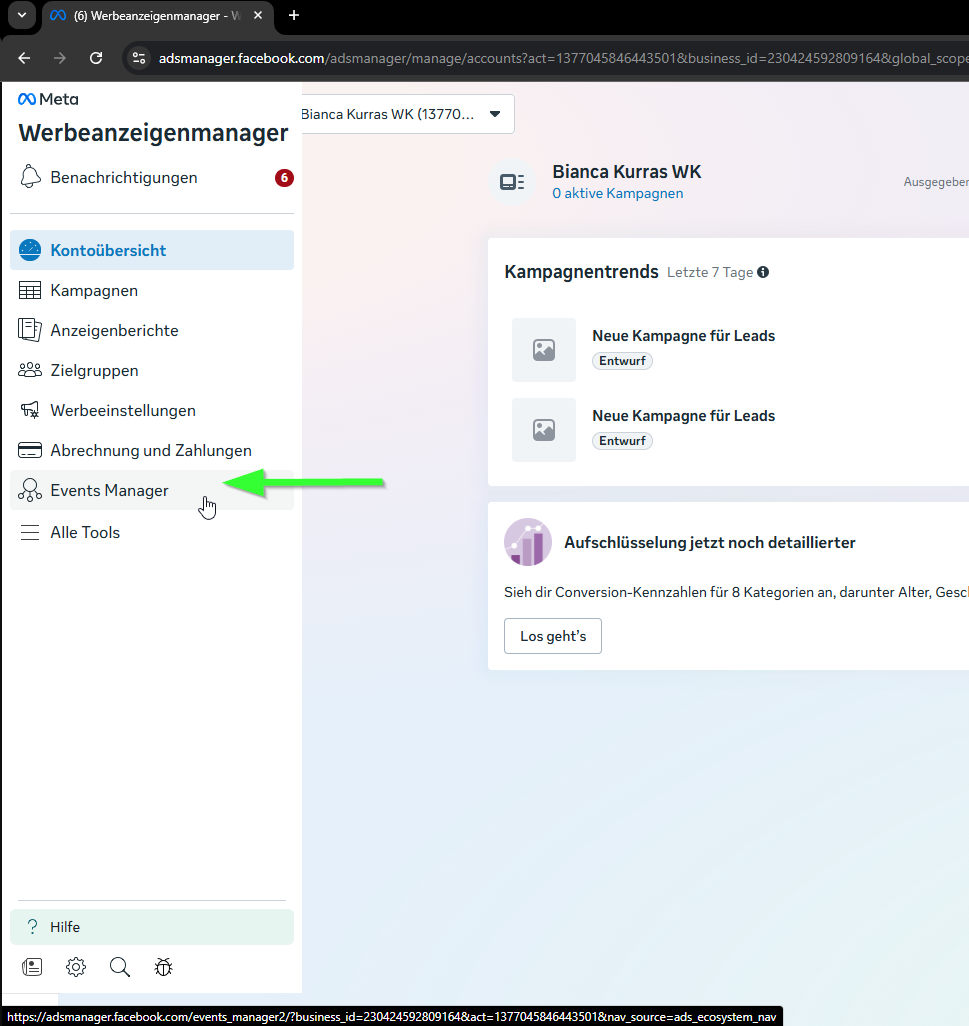The image size is (969, 1026).
Task: Click the Kampagnen table icon
Action: tap(30, 291)
